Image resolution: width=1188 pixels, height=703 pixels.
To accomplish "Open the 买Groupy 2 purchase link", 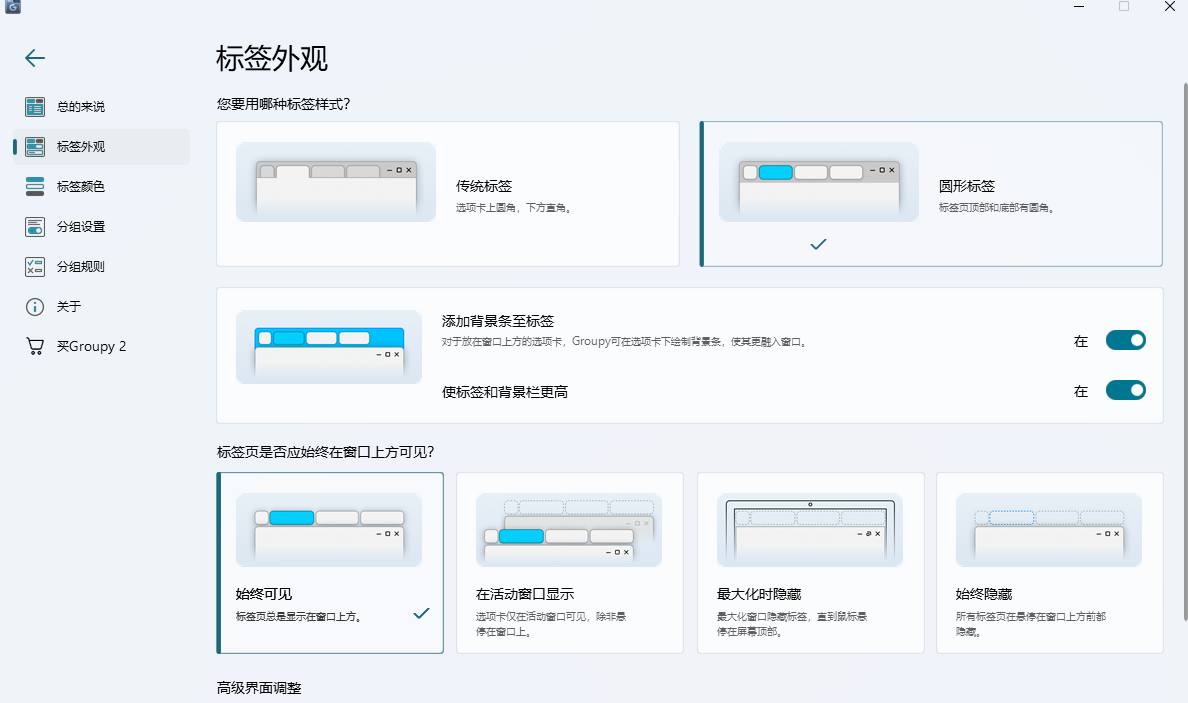I will (91, 347).
